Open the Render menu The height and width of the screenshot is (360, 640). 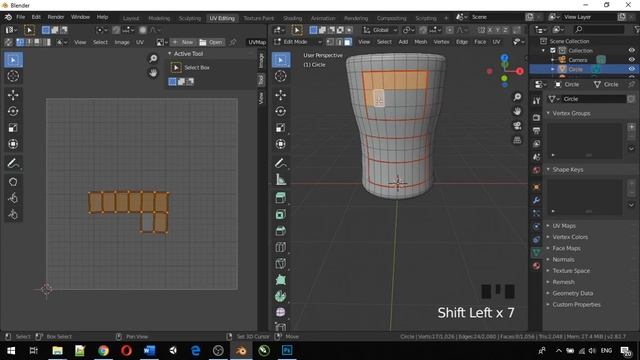pos(56,17)
